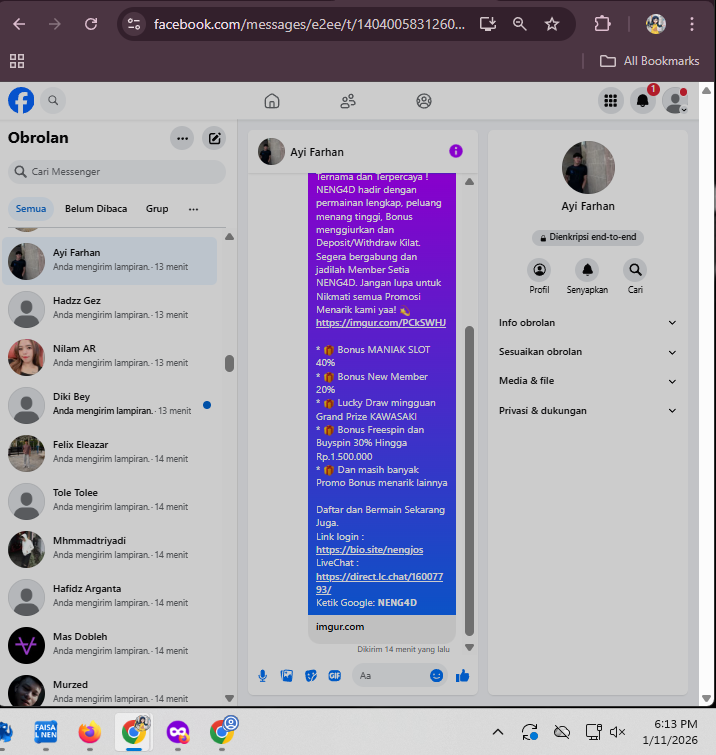
Task: Open Tole Tolee conversation
Action: (110, 501)
